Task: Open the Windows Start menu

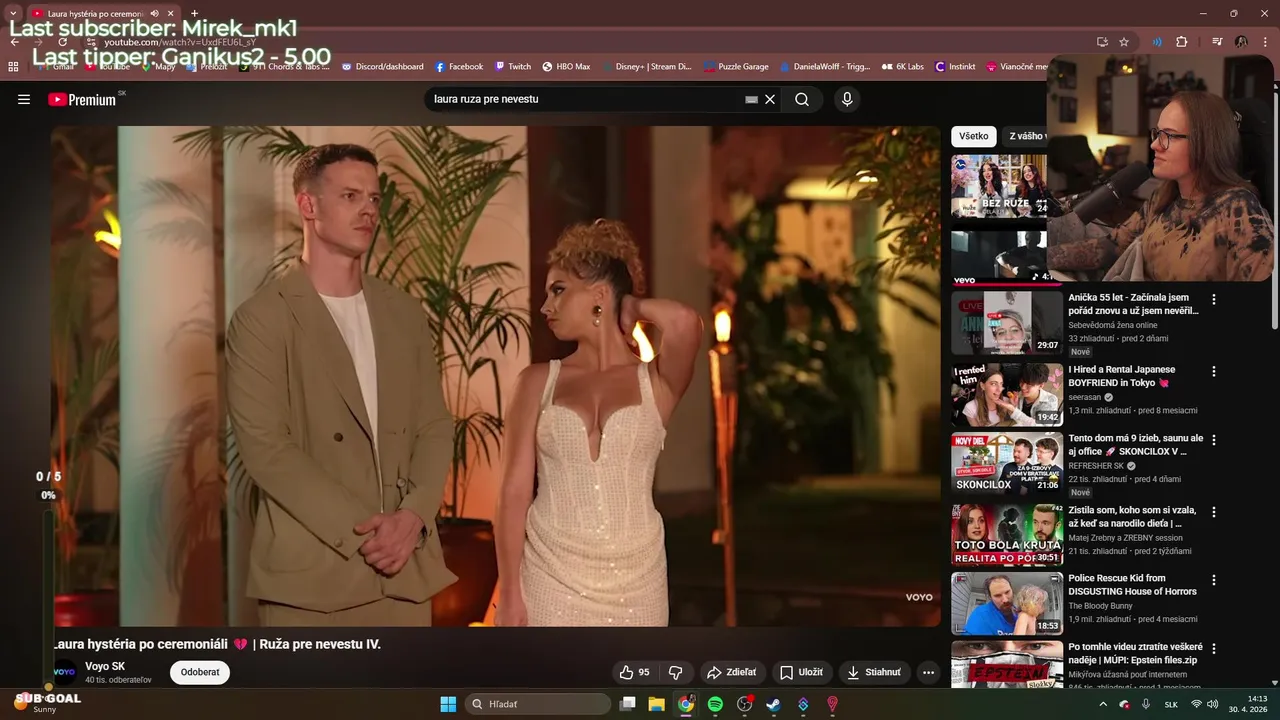Action: (x=448, y=704)
